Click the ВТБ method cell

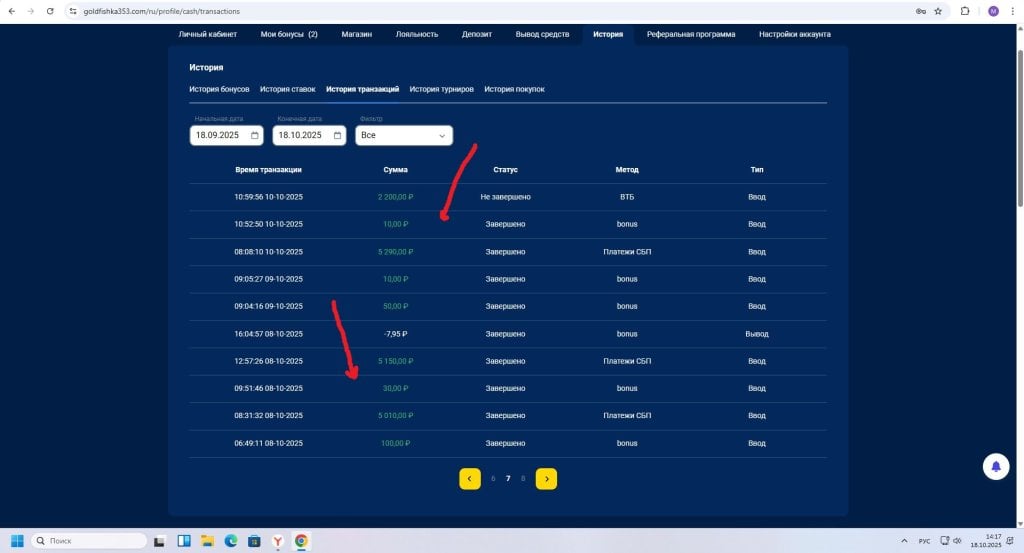[x=627, y=197]
